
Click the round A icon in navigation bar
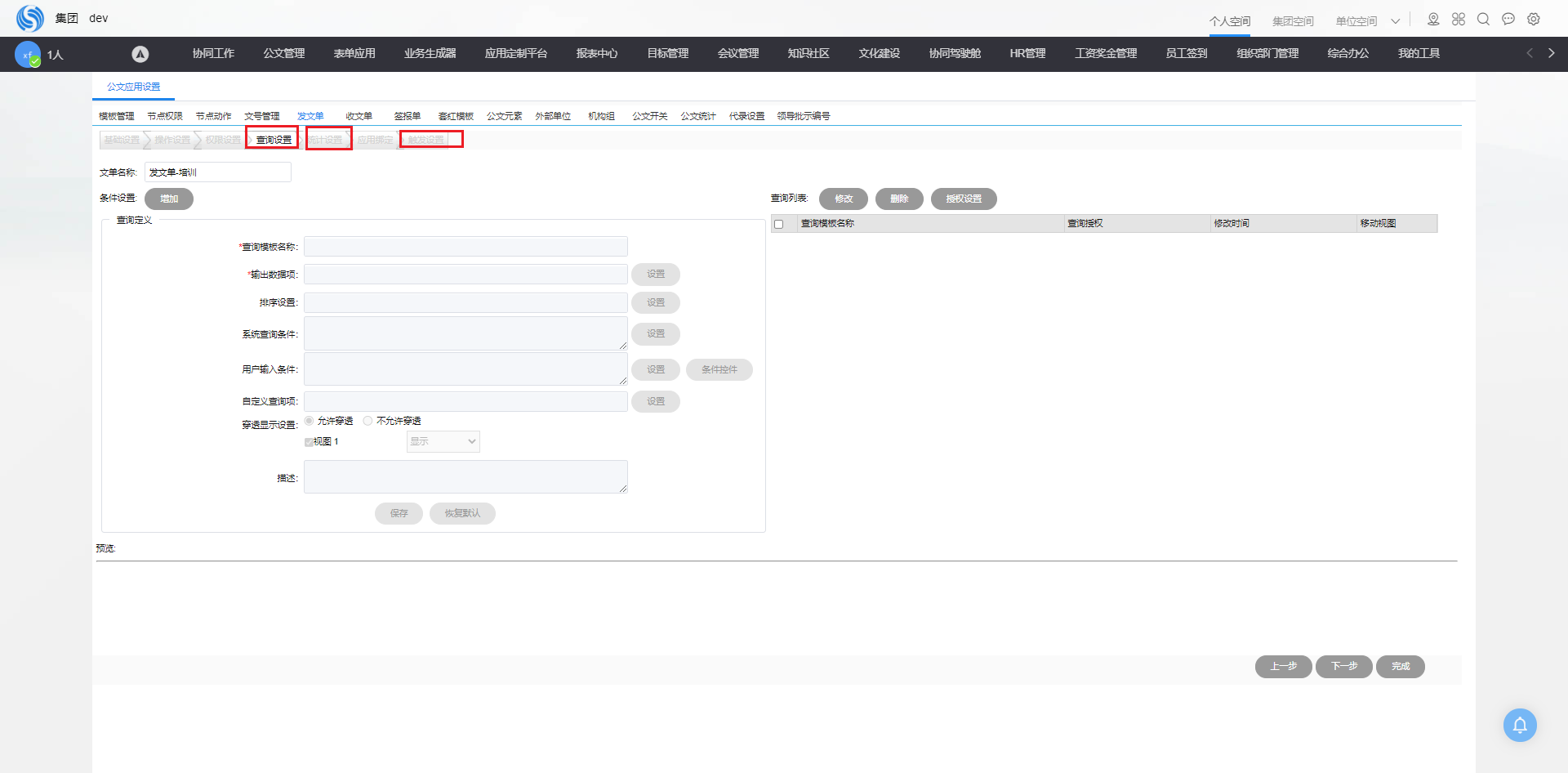[140, 54]
